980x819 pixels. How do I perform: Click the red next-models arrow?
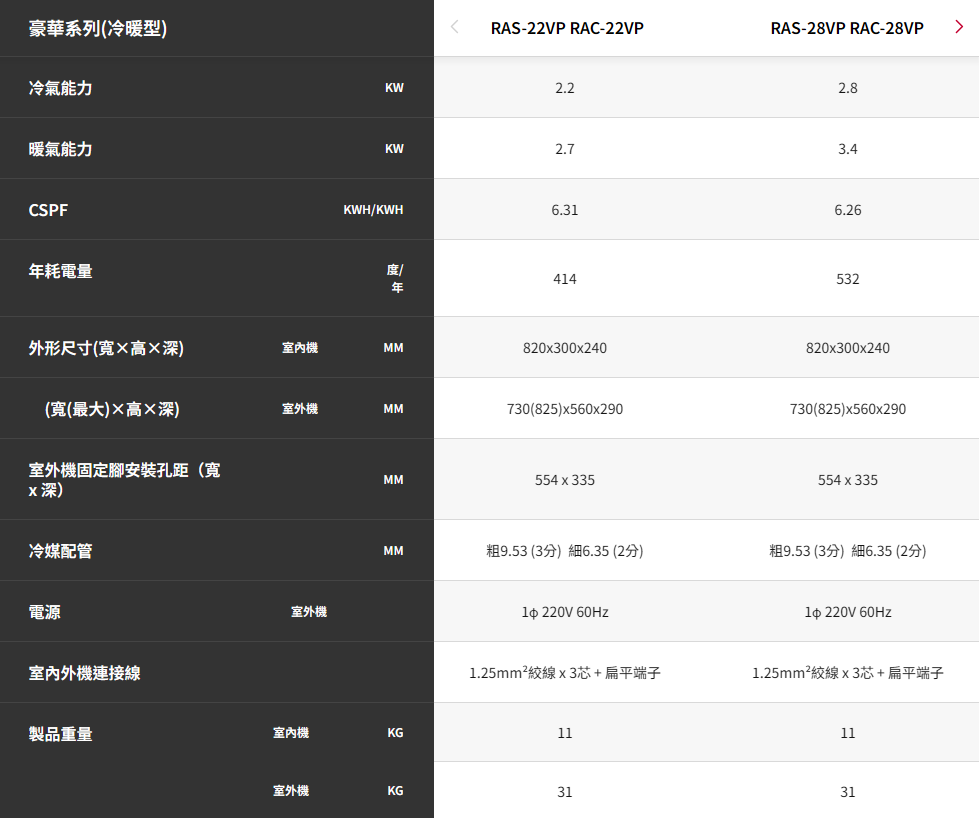(x=959, y=28)
